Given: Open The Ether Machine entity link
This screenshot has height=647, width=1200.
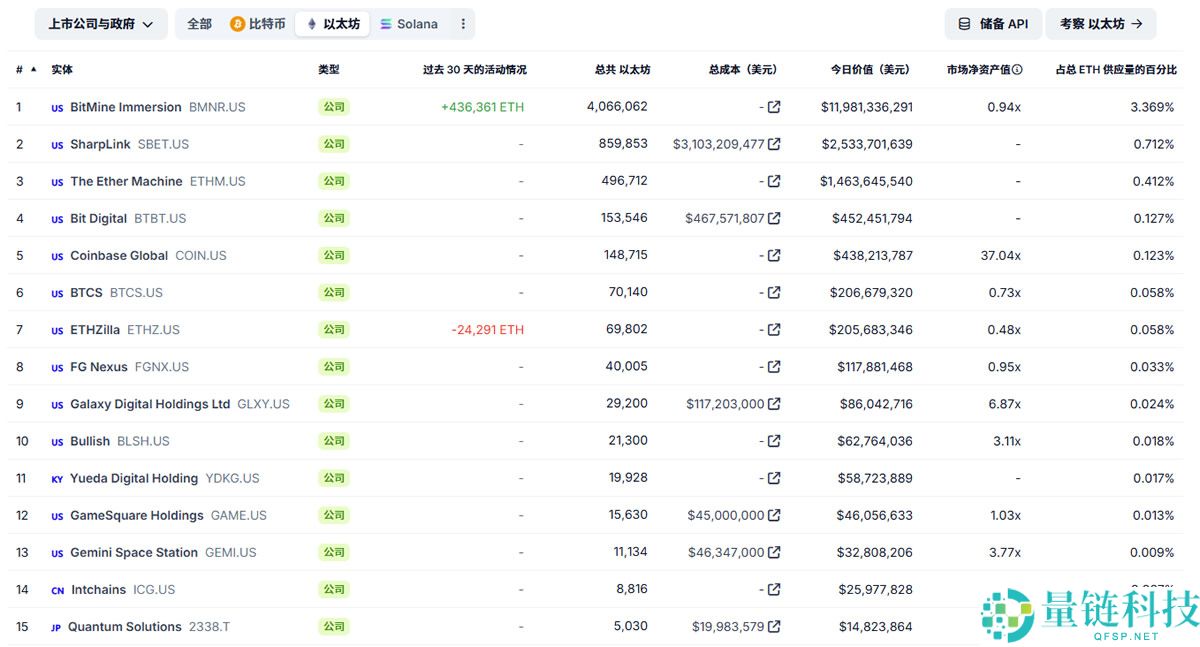Looking at the screenshot, I should pos(126,181).
